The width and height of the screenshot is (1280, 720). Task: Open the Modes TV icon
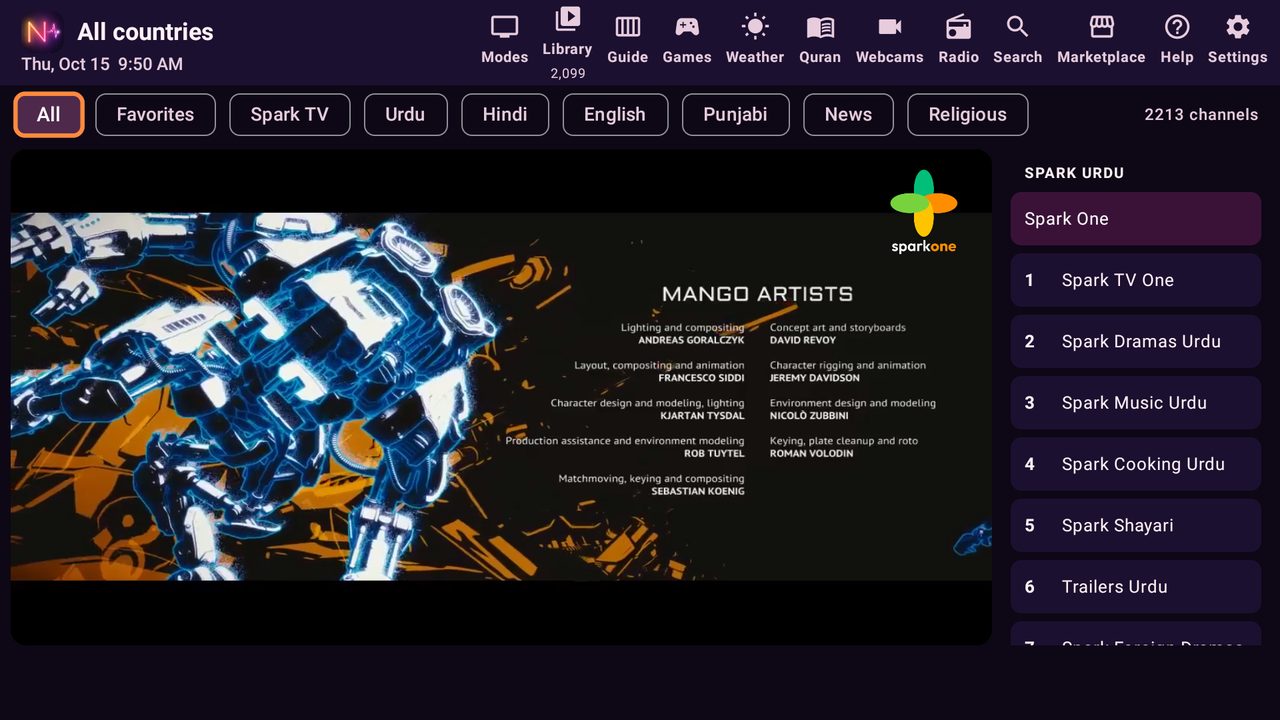point(504,27)
